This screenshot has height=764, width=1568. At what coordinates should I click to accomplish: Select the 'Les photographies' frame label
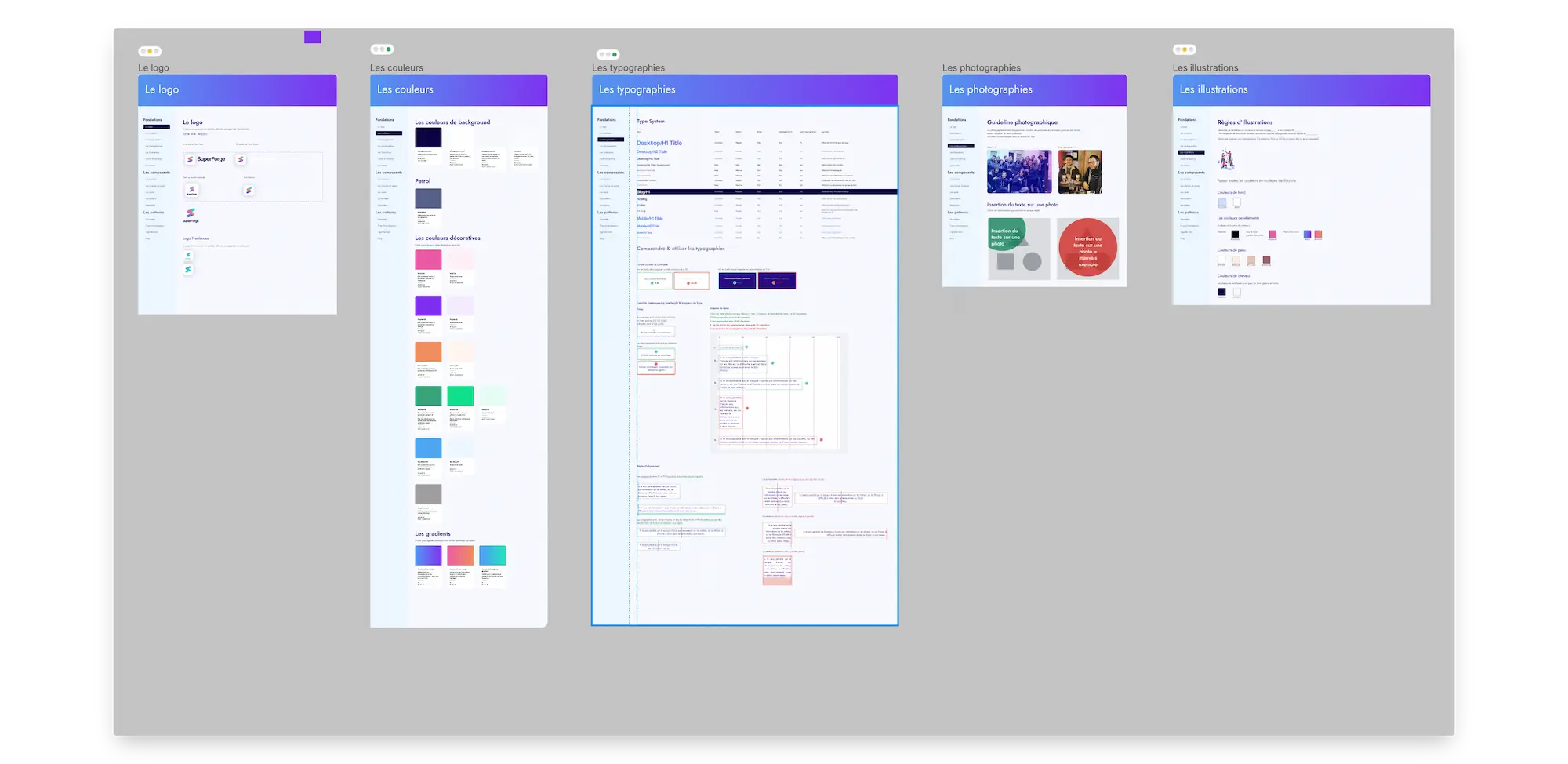point(982,68)
